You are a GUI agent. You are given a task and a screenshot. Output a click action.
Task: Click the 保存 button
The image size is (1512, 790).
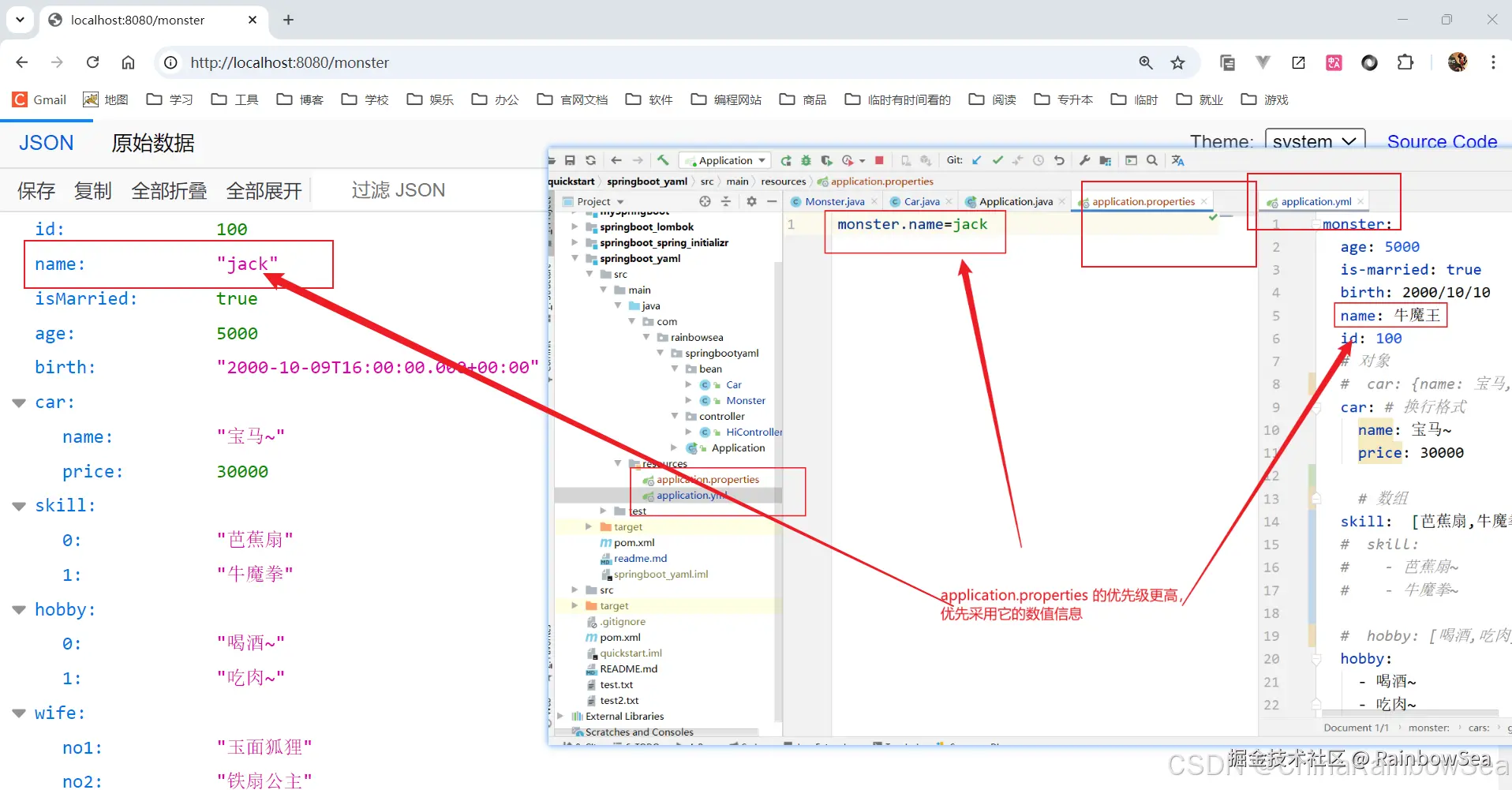[36, 190]
